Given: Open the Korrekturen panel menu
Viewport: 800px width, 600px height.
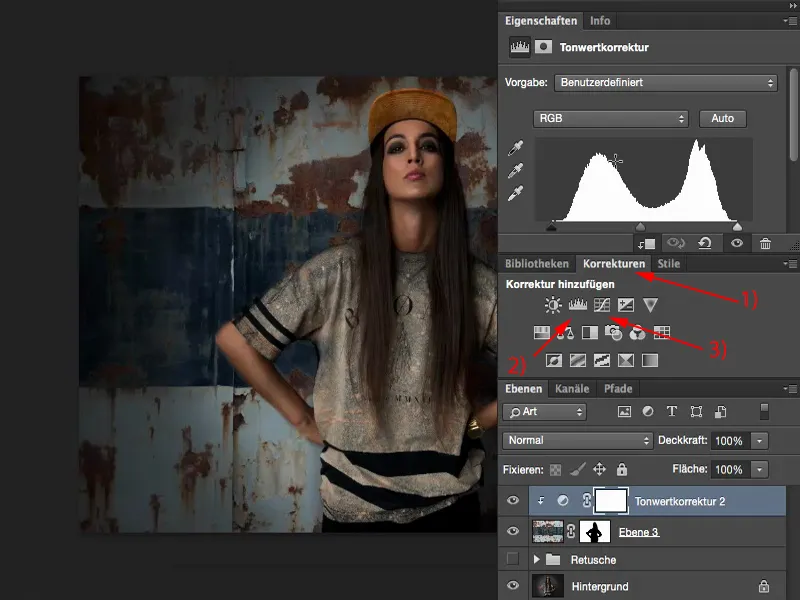Looking at the screenshot, I should coord(790,264).
